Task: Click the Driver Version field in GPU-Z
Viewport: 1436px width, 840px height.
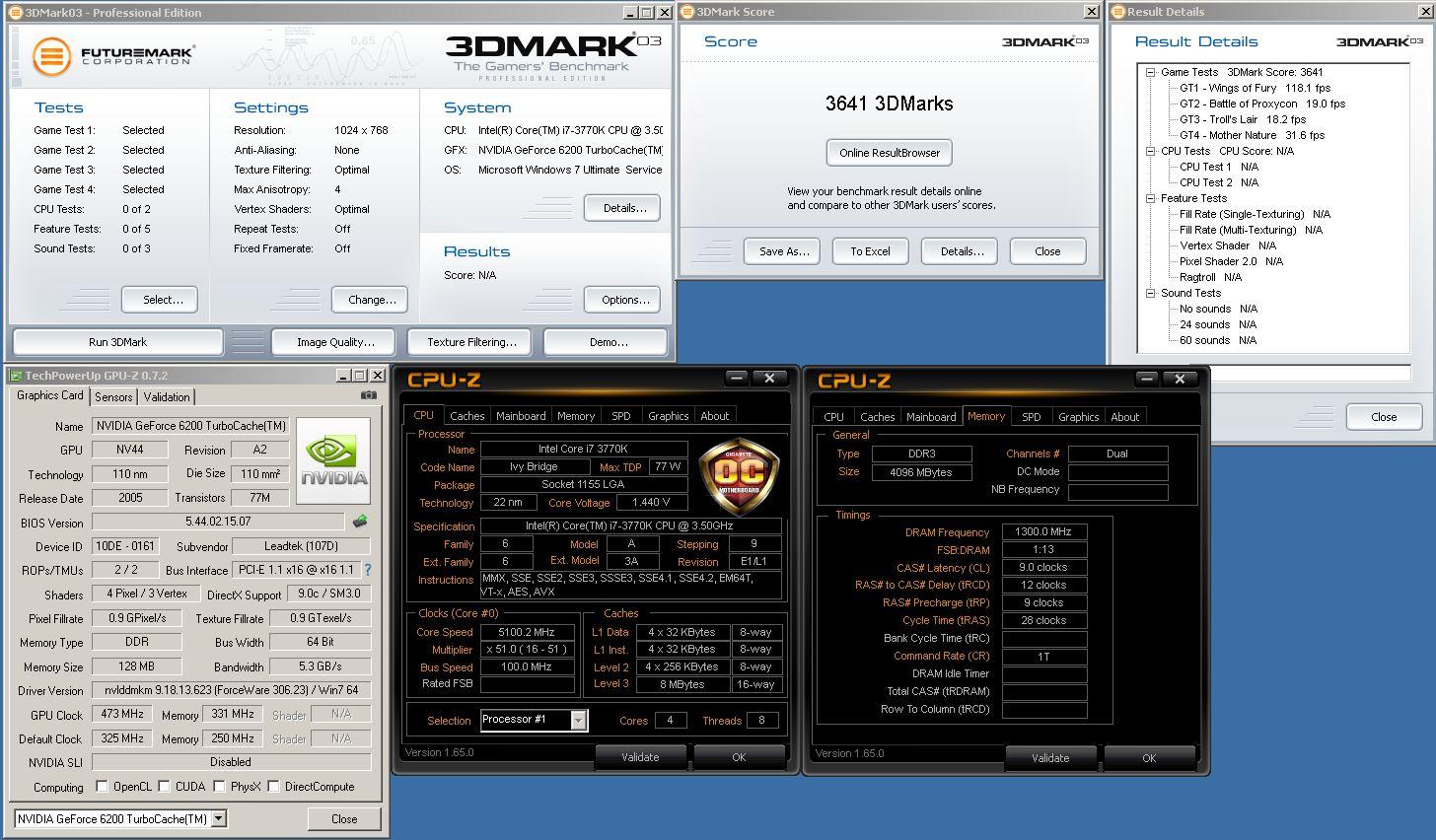Action: coord(231,690)
